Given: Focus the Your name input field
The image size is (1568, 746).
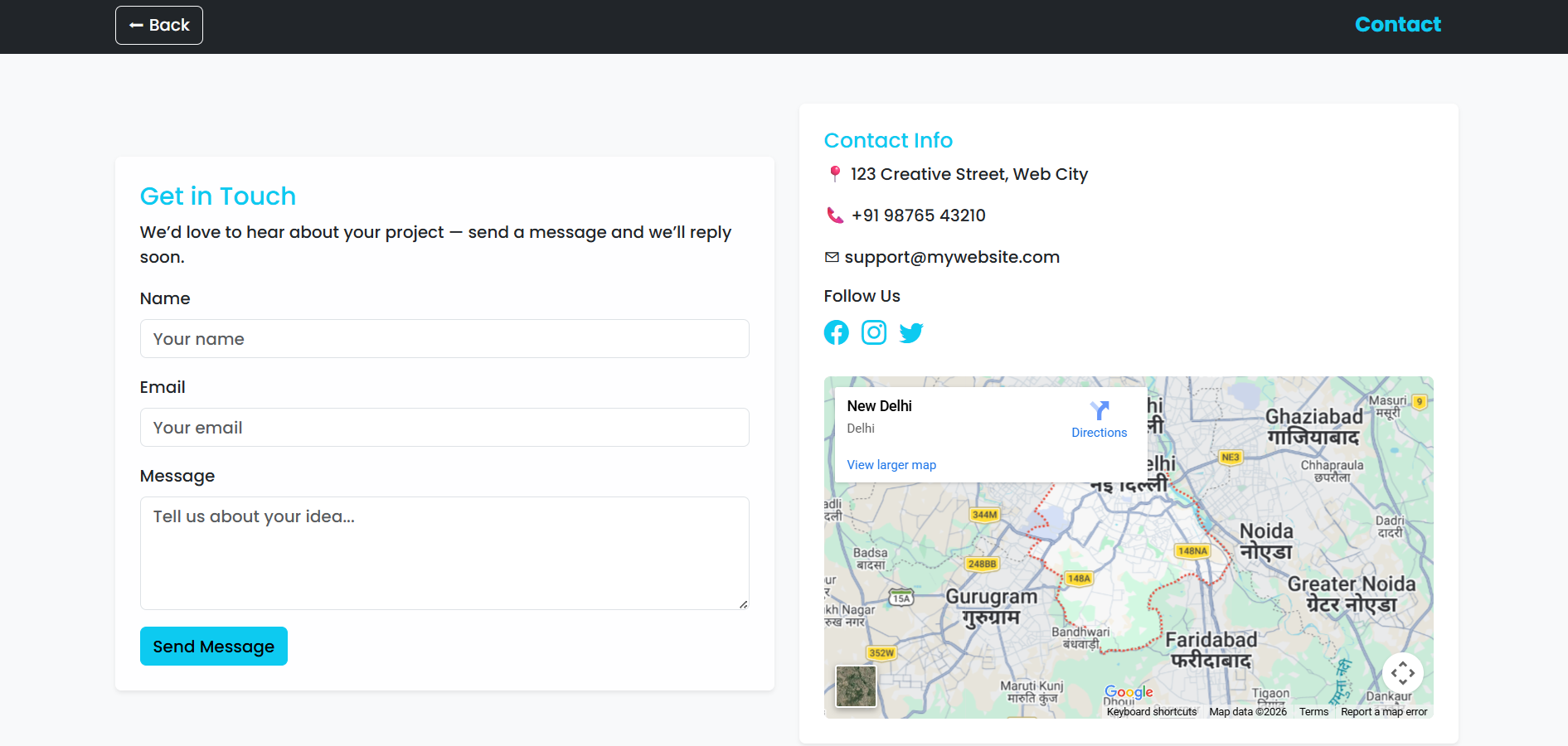Looking at the screenshot, I should [444, 339].
